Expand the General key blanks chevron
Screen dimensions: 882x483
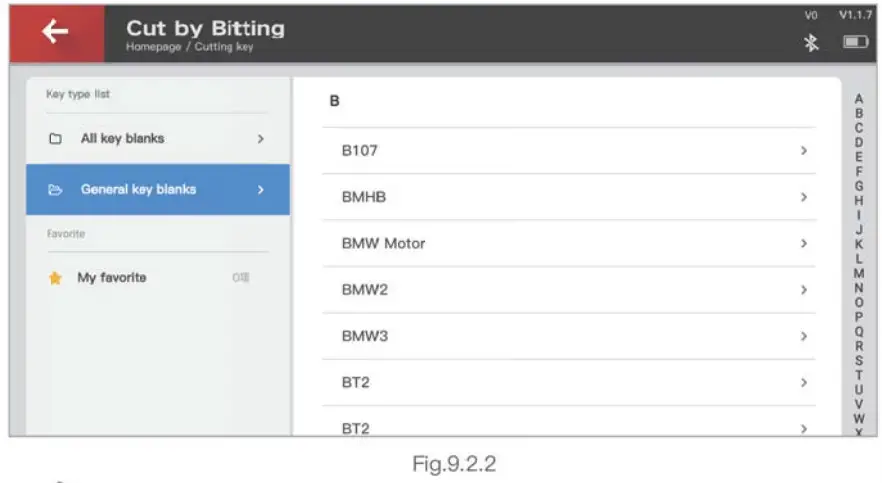[261, 190]
